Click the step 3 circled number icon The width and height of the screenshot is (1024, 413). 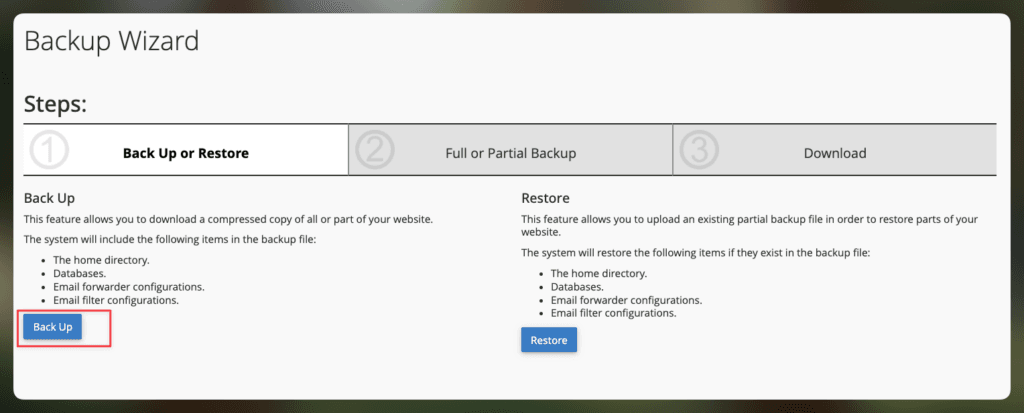699,152
